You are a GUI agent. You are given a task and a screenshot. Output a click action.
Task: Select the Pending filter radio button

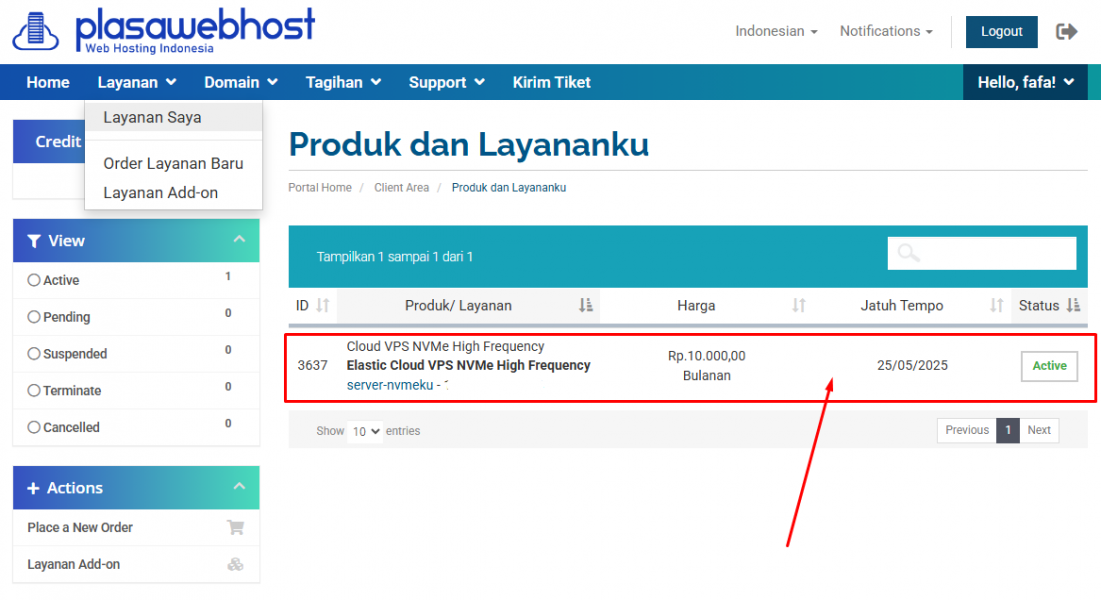tap(34, 317)
